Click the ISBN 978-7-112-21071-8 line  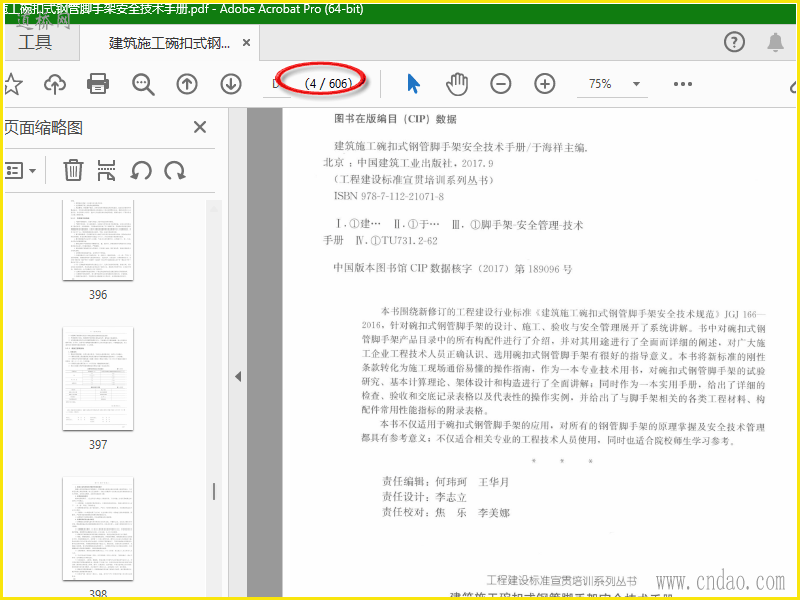pos(389,196)
